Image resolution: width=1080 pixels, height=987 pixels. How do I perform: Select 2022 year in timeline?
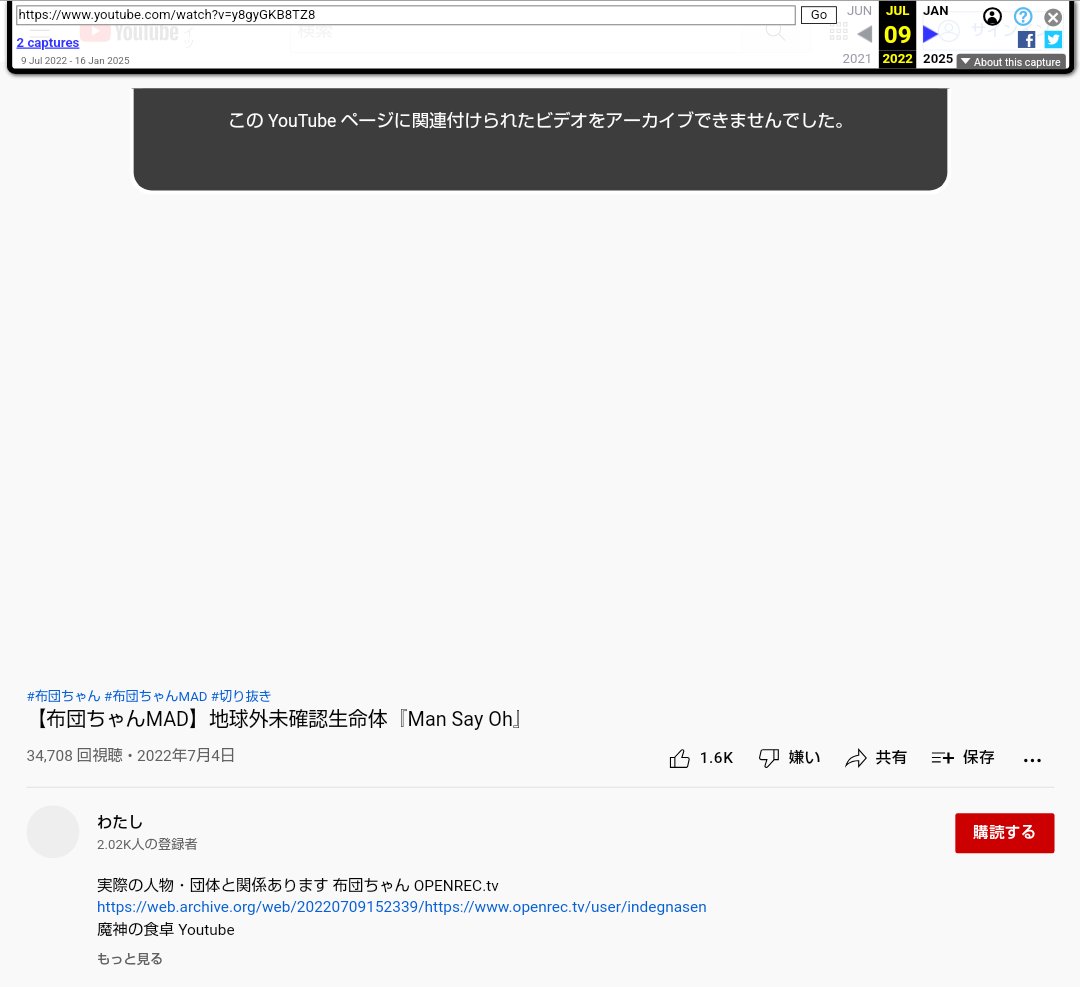897,59
